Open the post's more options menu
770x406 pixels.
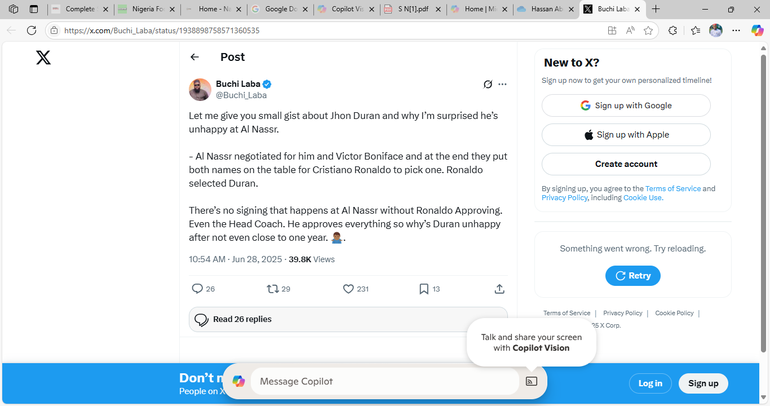[x=503, y=85]
